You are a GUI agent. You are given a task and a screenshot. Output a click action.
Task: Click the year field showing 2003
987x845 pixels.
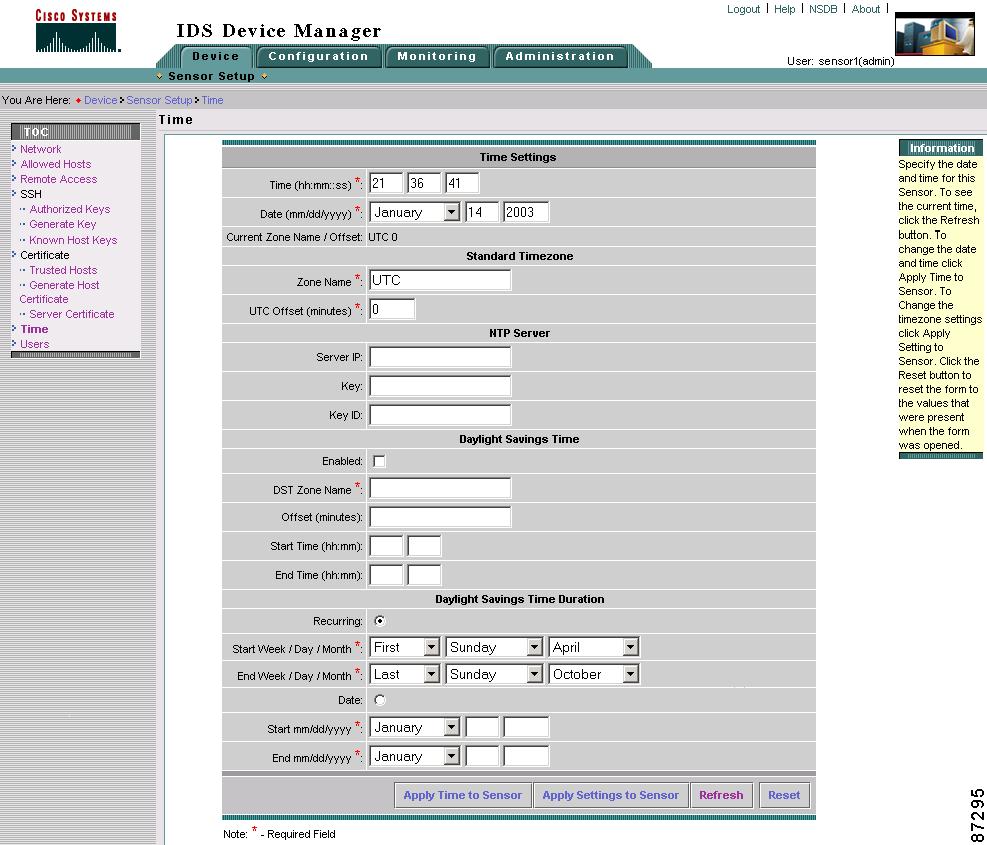(x=526, y=212)
